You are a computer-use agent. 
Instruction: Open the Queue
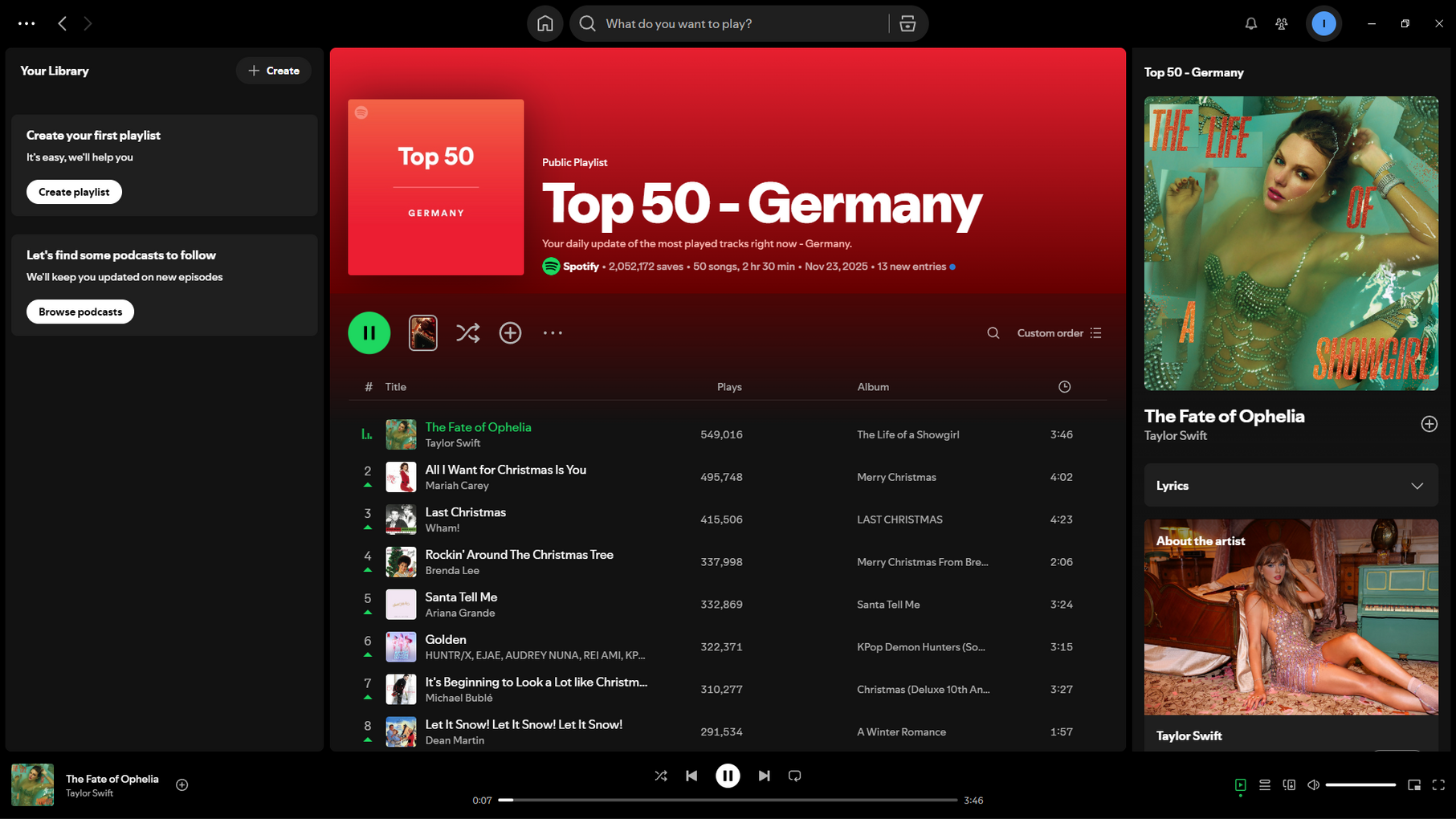point(1265,784)
